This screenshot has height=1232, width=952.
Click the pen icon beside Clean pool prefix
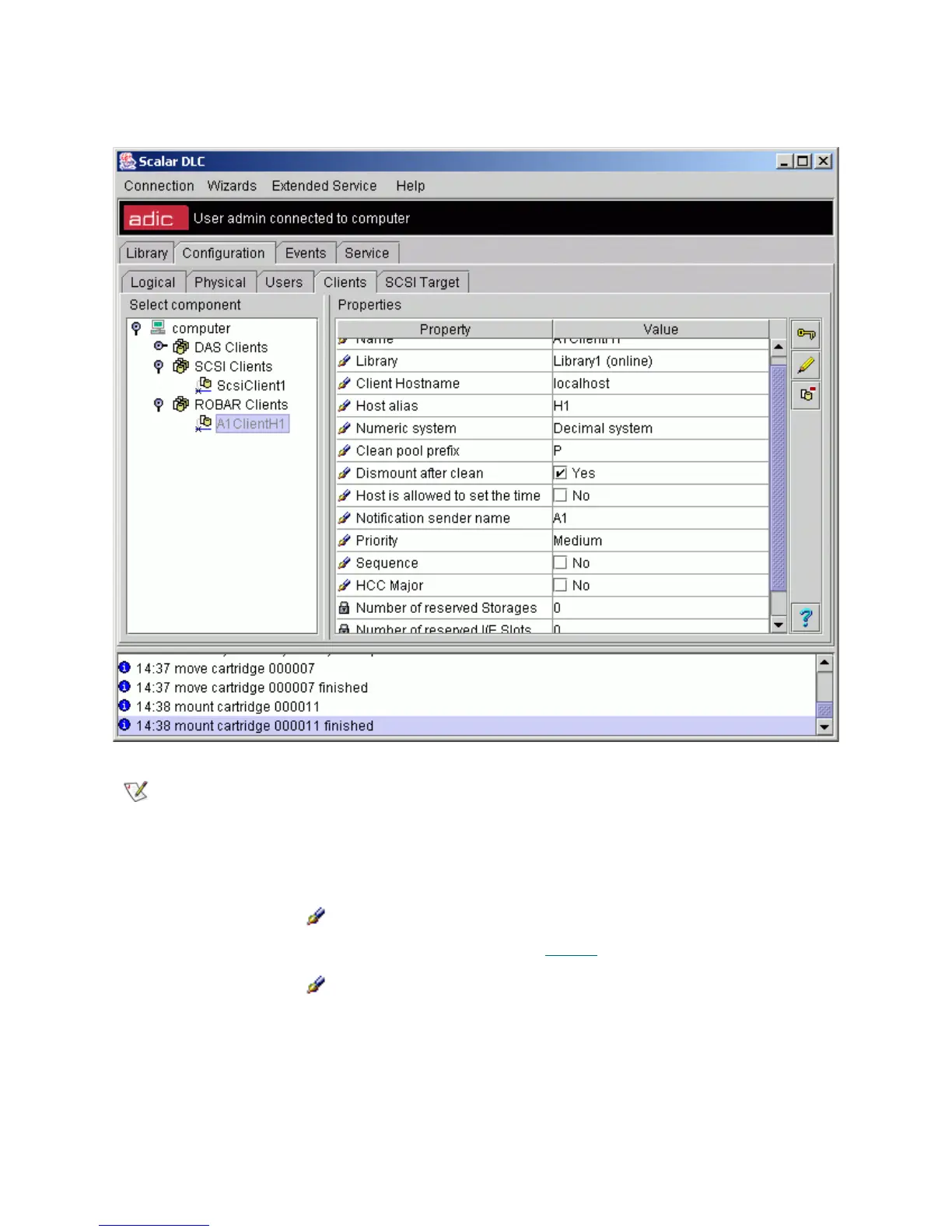[x=345, y=451]
